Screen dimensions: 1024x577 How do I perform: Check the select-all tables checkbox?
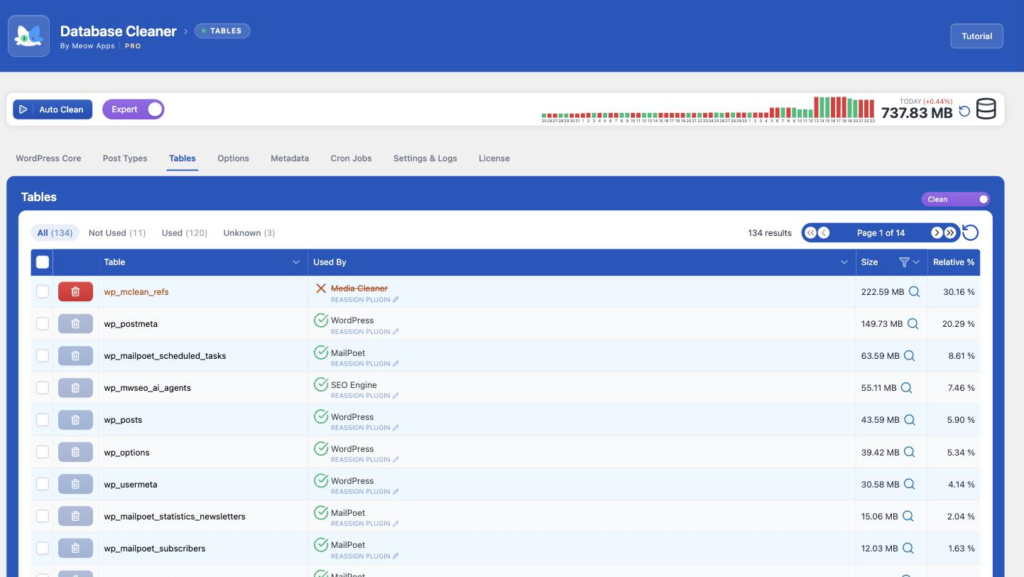42,262
